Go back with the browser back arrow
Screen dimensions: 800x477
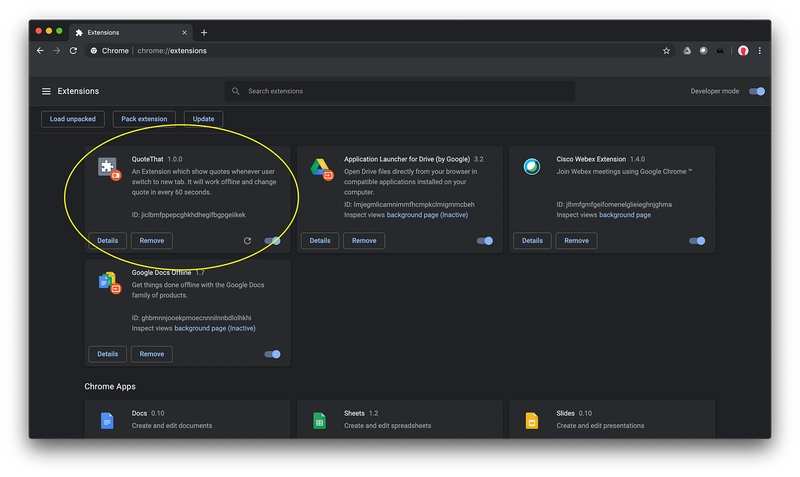40,51
